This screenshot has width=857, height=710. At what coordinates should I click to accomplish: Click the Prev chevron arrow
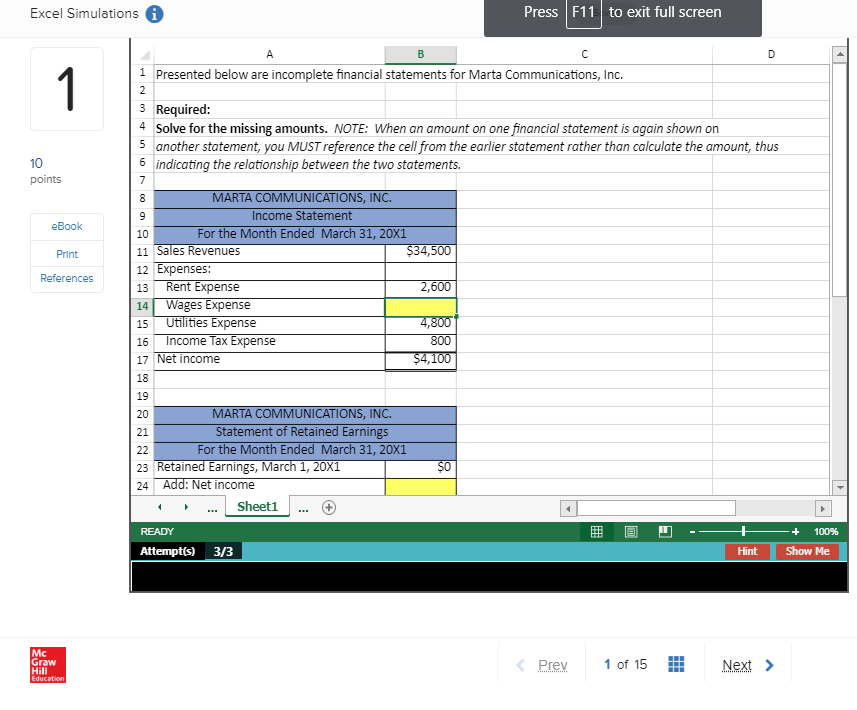520,665
